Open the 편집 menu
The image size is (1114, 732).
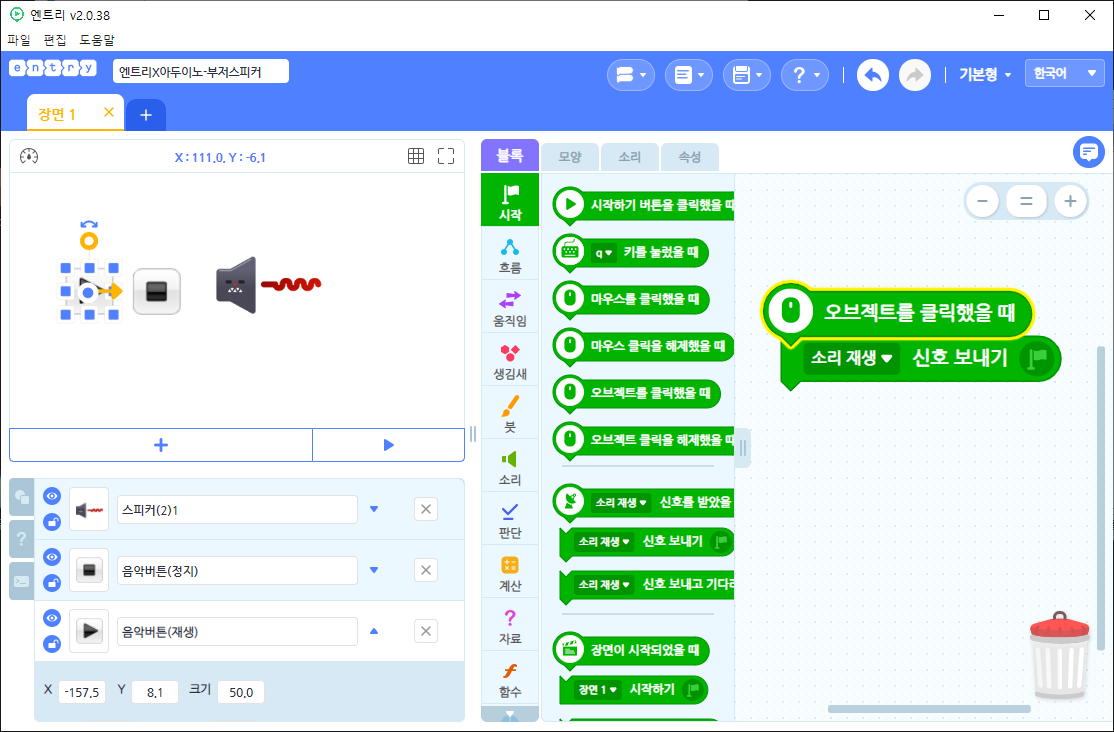(x=55, y=40)
